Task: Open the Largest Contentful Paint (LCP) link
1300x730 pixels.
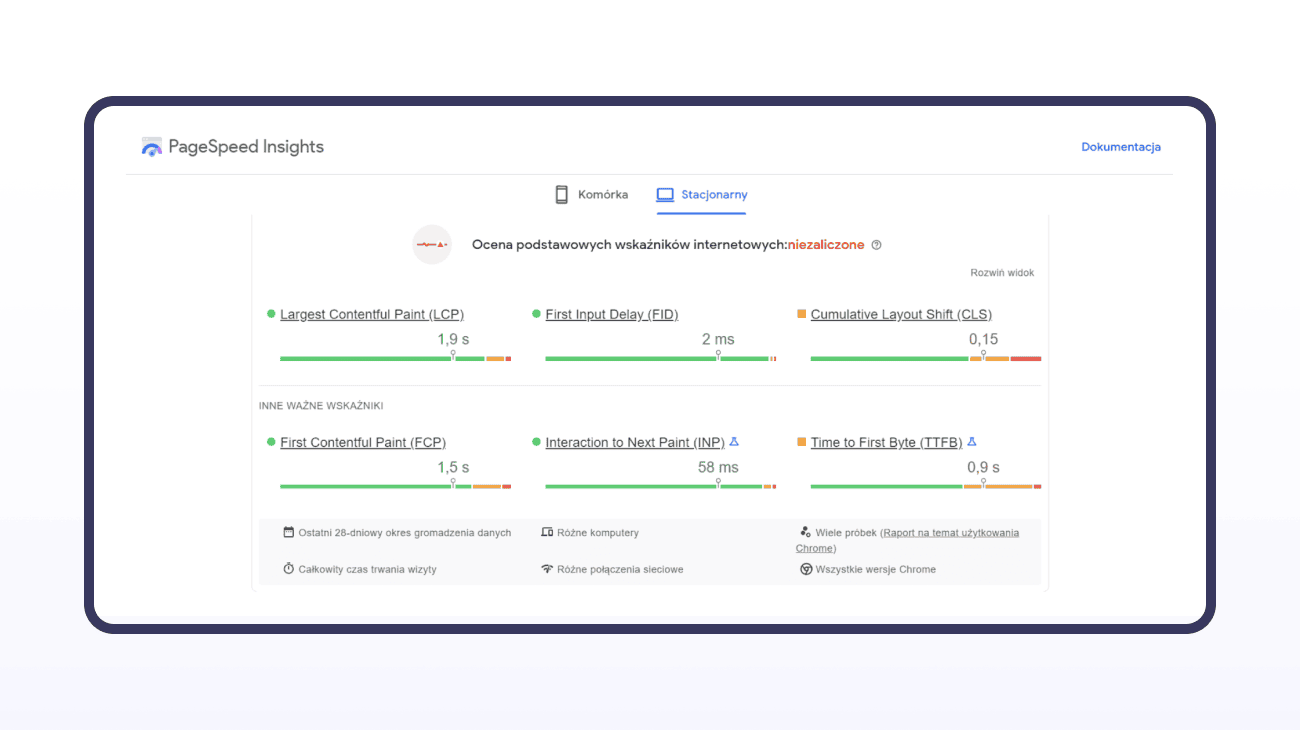Action: click(x=372, y=314)
